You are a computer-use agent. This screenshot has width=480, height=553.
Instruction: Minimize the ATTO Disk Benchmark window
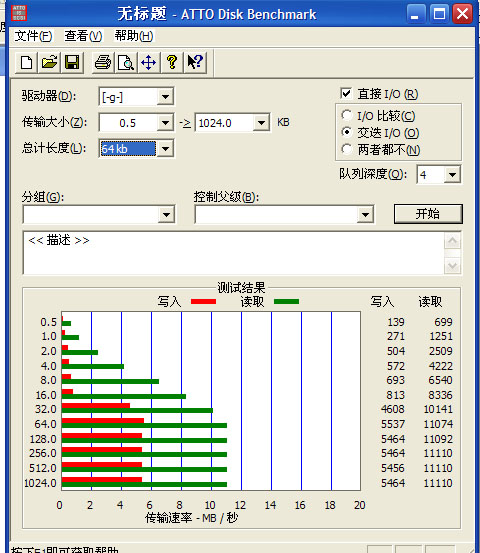click(415, 14)
